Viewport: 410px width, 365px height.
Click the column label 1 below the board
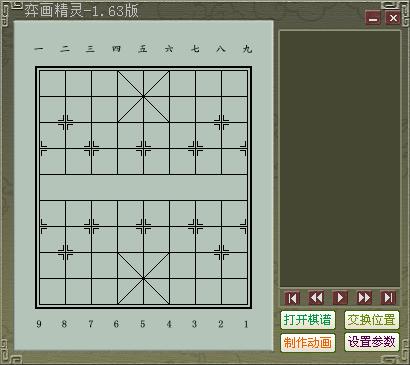[246, 324]
